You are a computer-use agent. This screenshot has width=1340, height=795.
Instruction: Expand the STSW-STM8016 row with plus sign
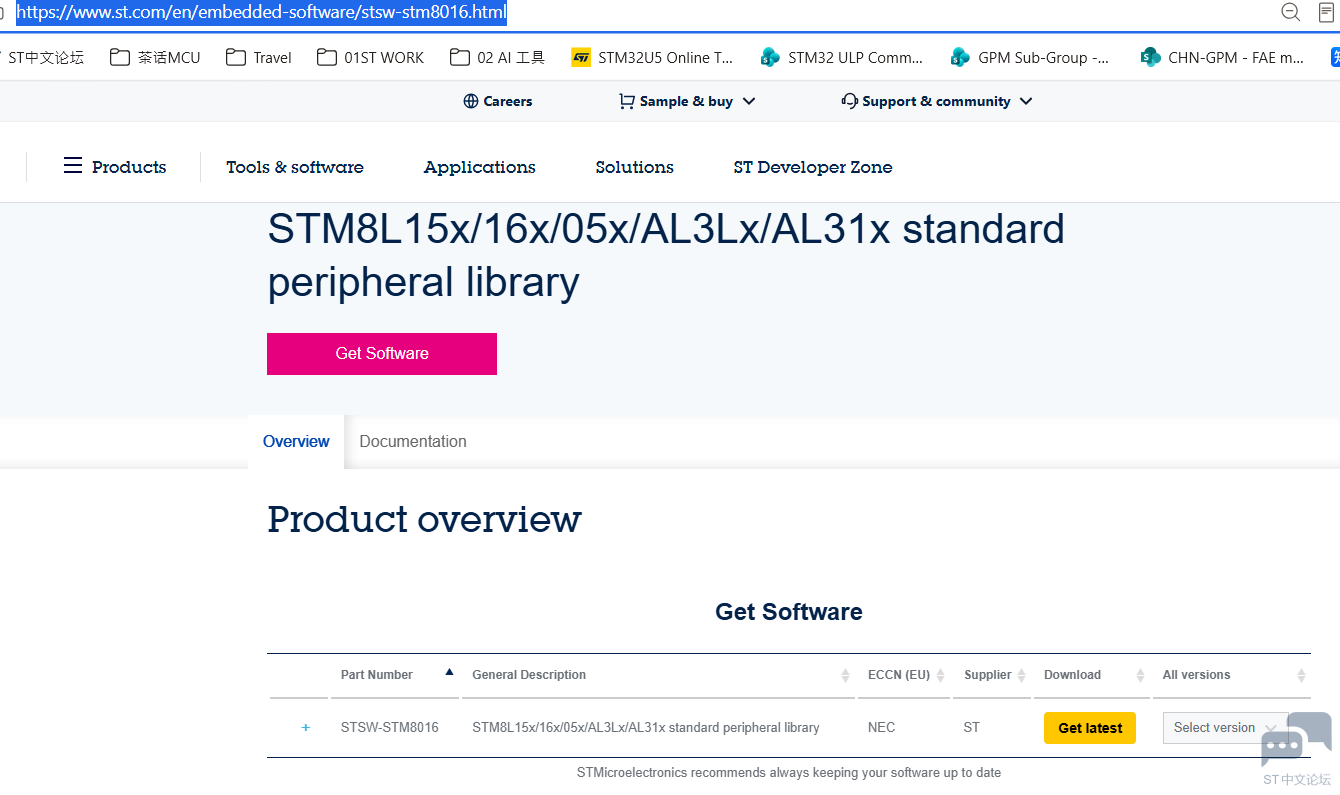[x=306, y=728]
